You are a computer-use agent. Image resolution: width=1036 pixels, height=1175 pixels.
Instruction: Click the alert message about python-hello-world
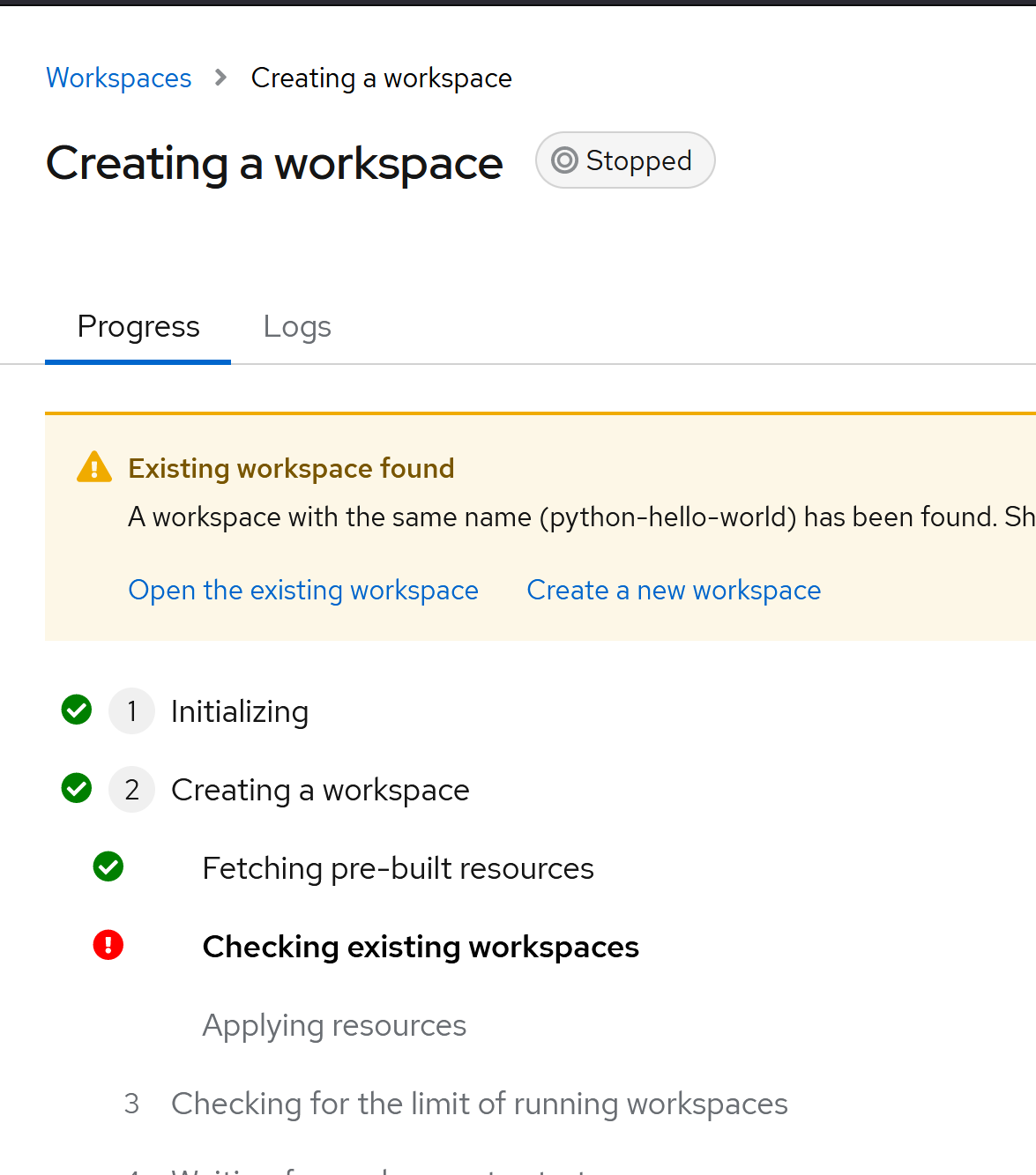tap(582, 517)
